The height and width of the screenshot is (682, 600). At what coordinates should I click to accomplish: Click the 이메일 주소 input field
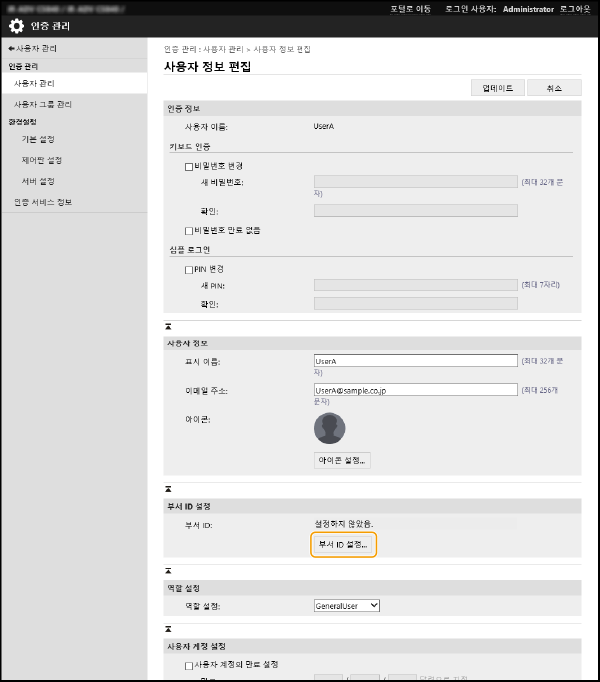click(415, 390)
